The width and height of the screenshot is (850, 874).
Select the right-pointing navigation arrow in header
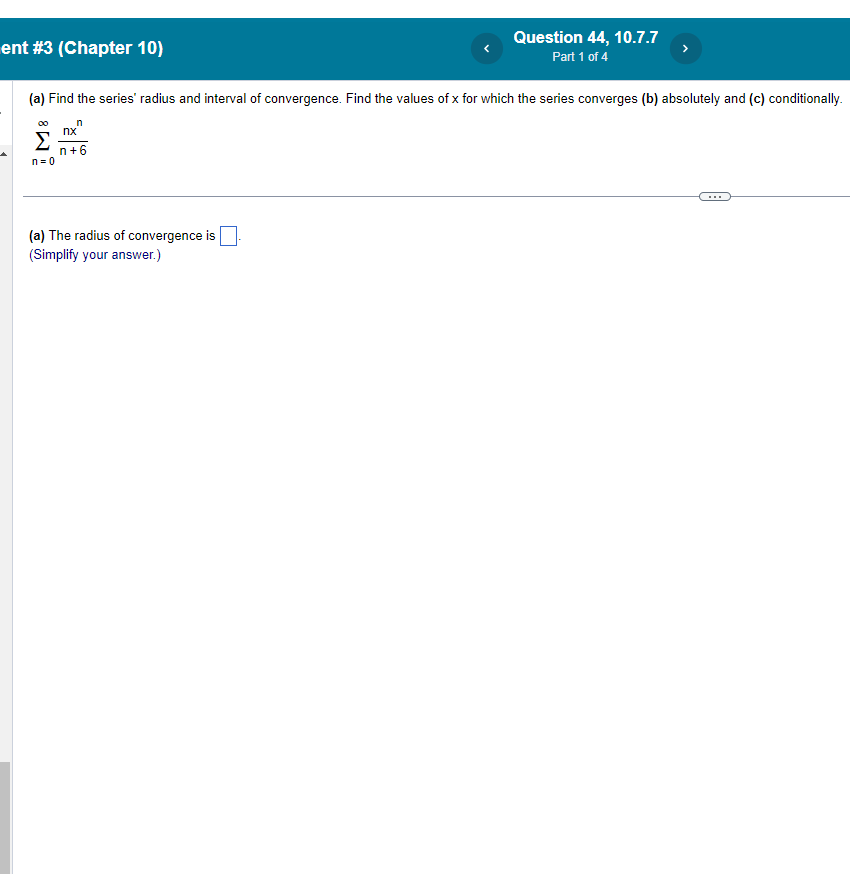[x=686, y=48]
